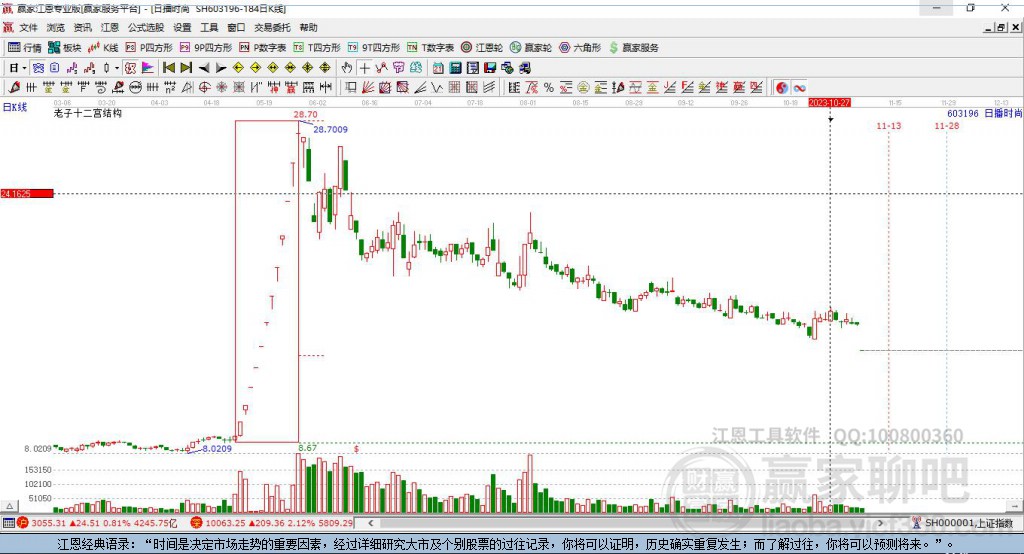Open the 六角形 hexagon chart tool
1024x554 pixels.
click(x=580, y=48)
